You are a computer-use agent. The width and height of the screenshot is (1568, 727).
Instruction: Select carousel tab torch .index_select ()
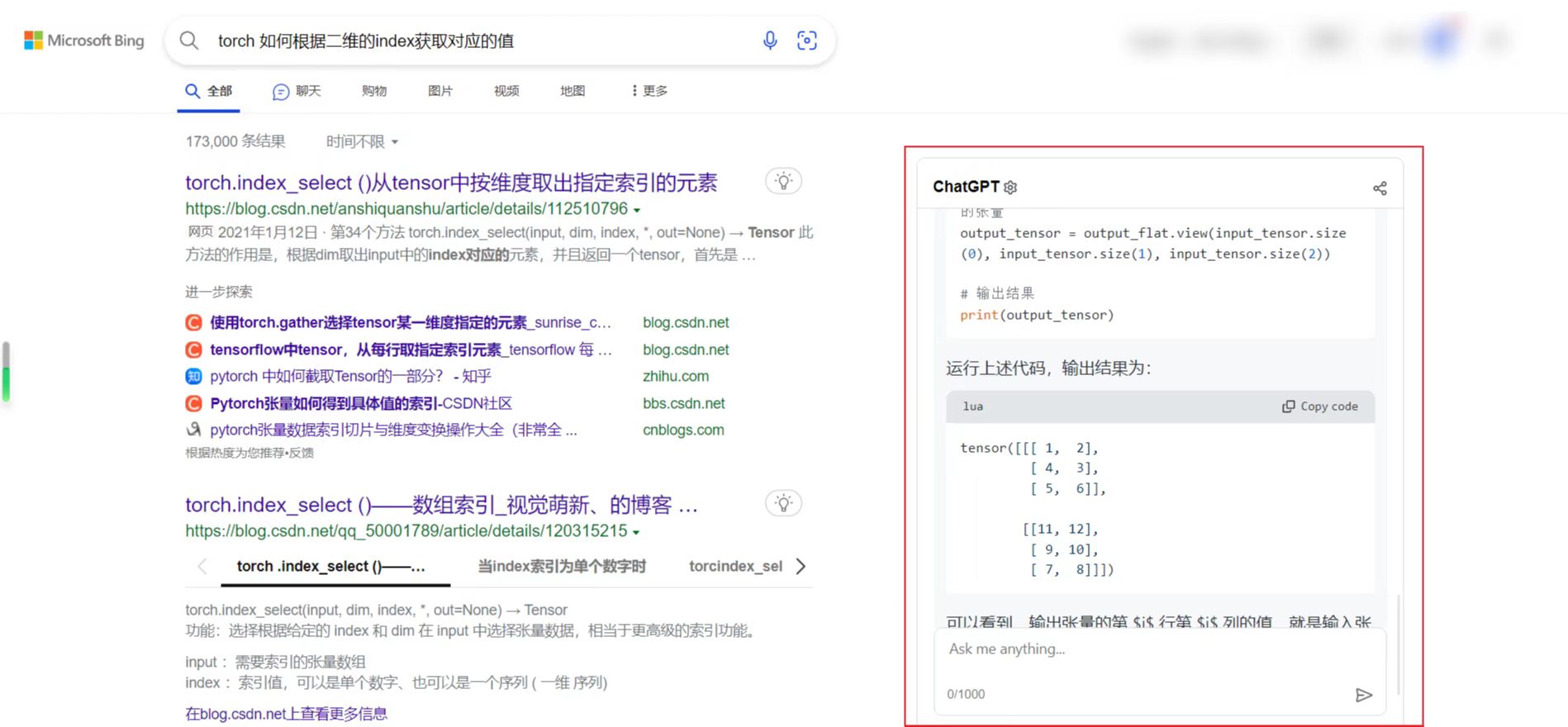point(331,566)
